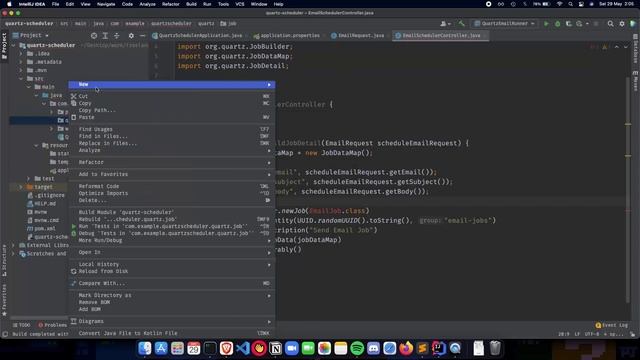Viewport: 640px width, 360px height.
Task: Open Structure side tool window
Action: [x=4, y=260]
